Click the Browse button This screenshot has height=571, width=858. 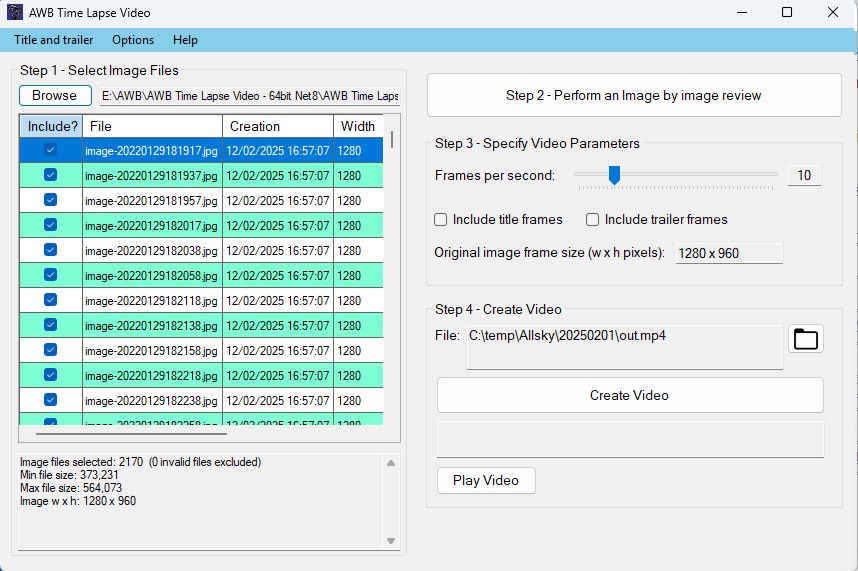(x=55, y=96)
